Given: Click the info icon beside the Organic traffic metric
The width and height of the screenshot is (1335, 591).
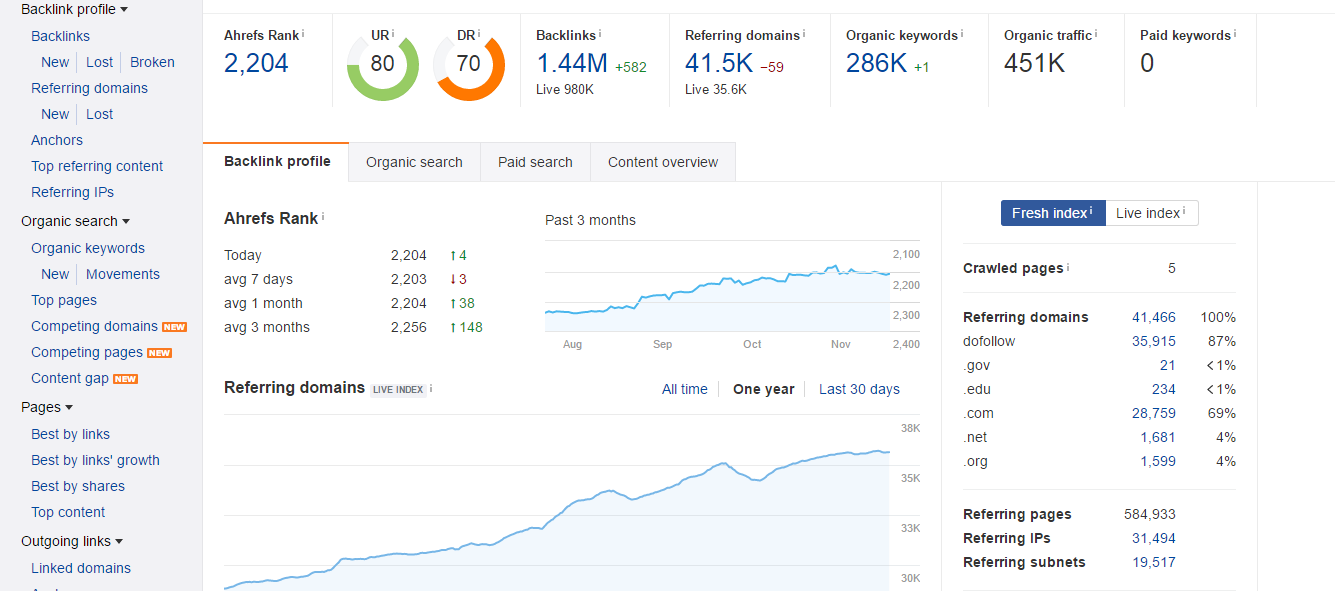Looking at the screenshot, I should [x=1096, y=33].
